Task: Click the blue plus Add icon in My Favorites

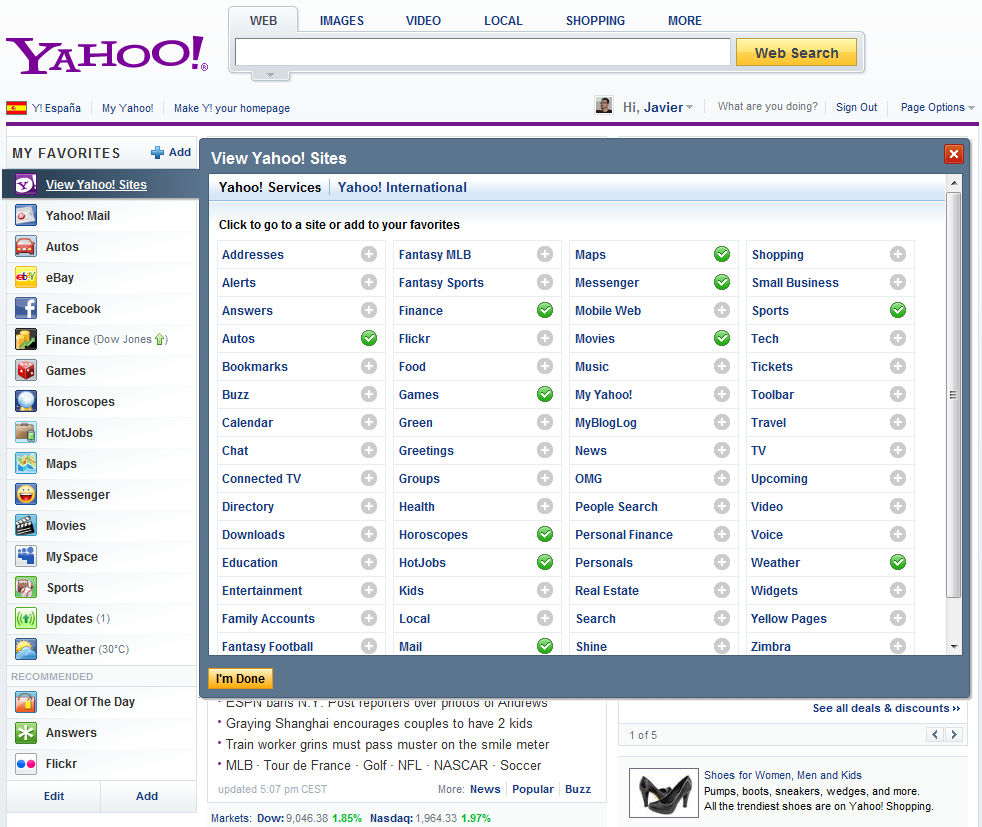Action: tap(158, 152)
